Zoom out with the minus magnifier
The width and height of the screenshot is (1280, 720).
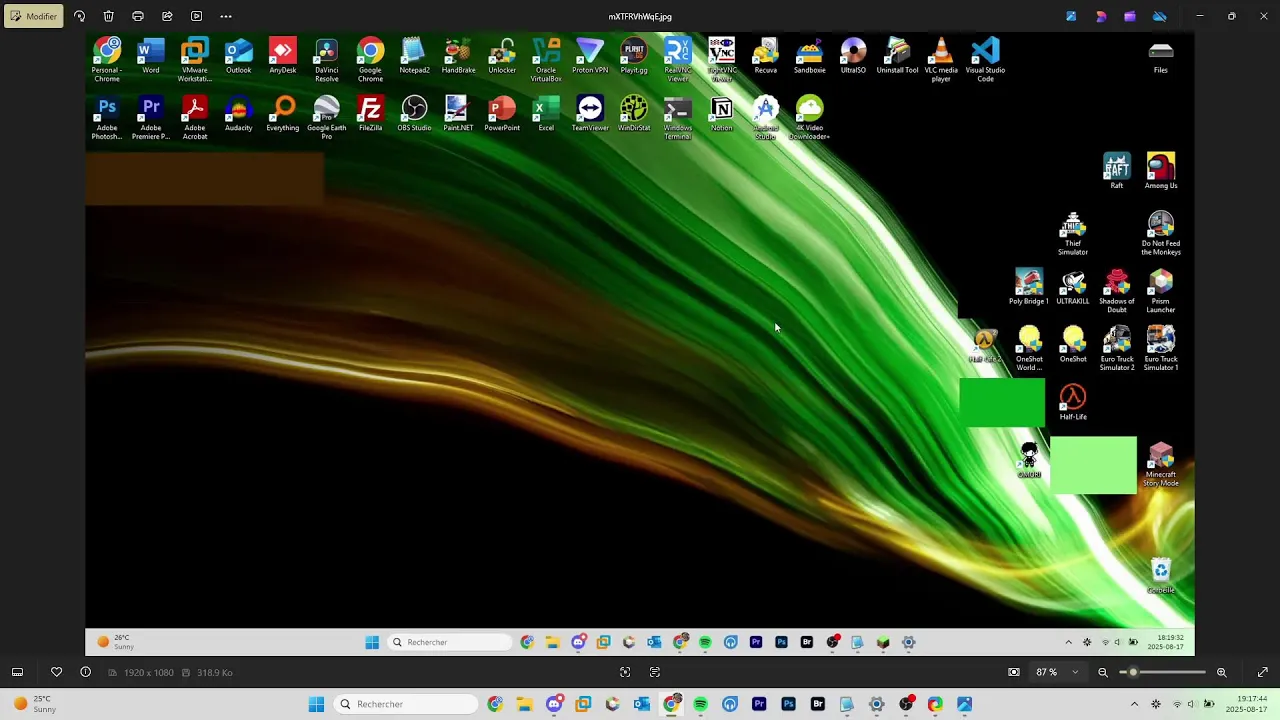click(x=1103, y=672)
